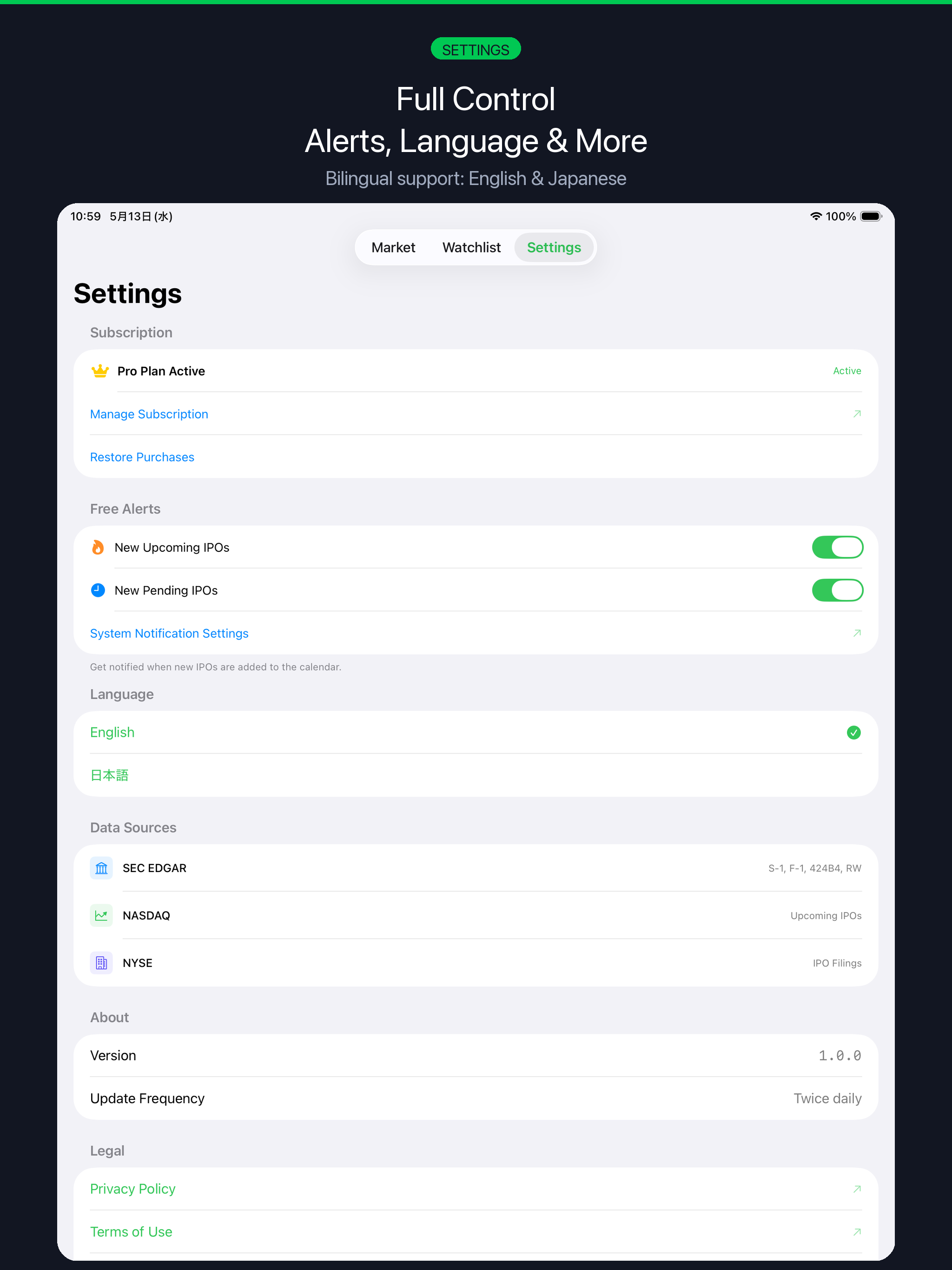Click the flame icon beside New Upcoming IPOs

[x=98, y=547]
